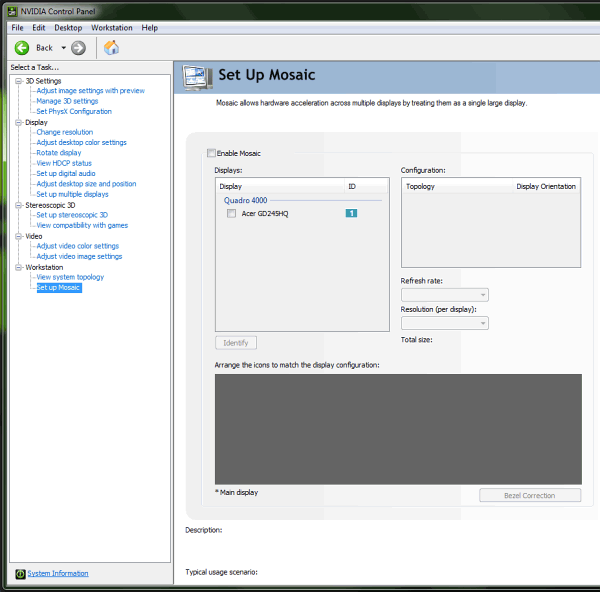Check the Acer GD245HQ display checkbox
600x592 pixels.
(x=232, y=213)
